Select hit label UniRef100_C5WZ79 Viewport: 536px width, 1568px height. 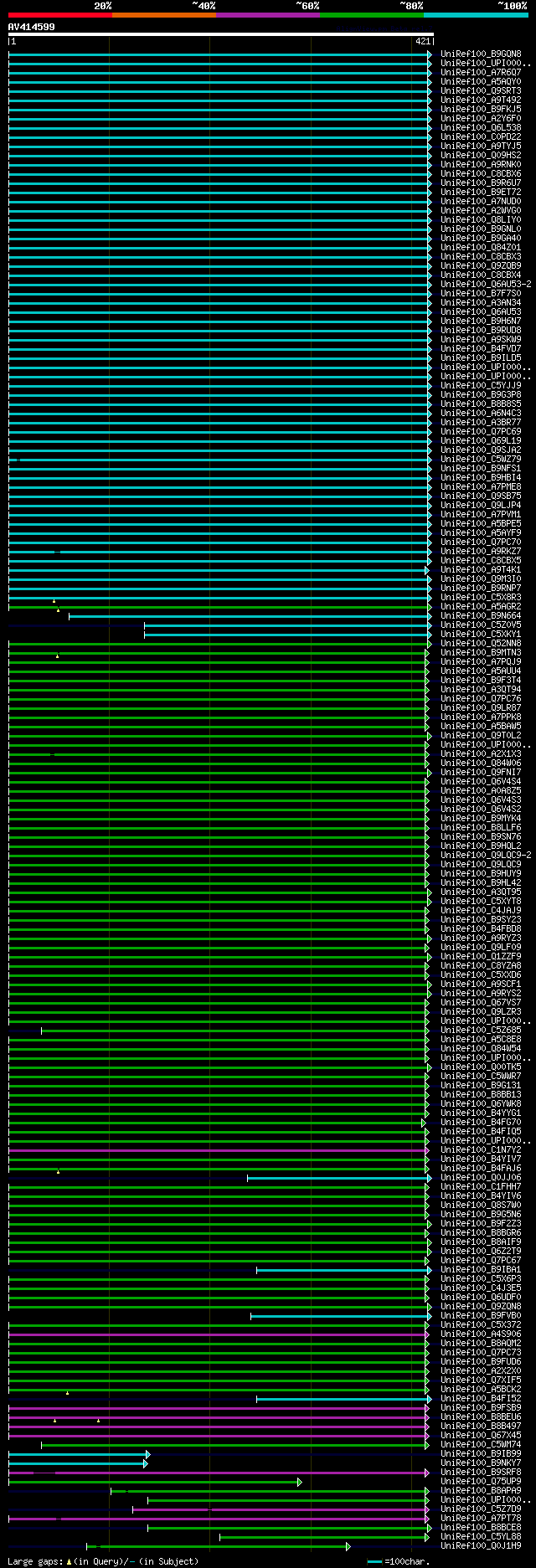pos(481,460)
